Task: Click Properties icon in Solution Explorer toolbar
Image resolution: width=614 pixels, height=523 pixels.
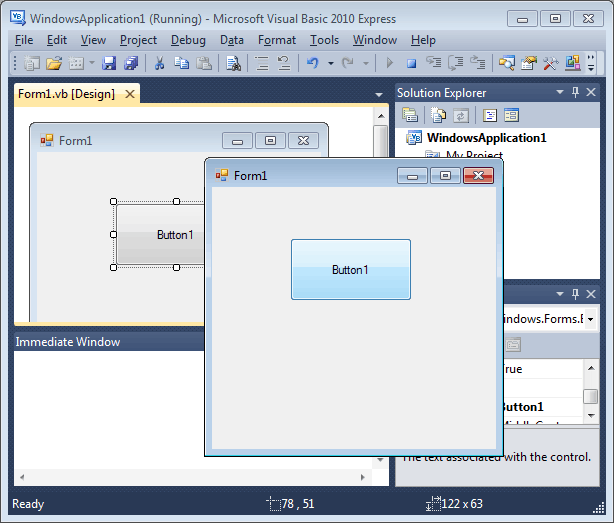Action: click(x=410, y=115)
